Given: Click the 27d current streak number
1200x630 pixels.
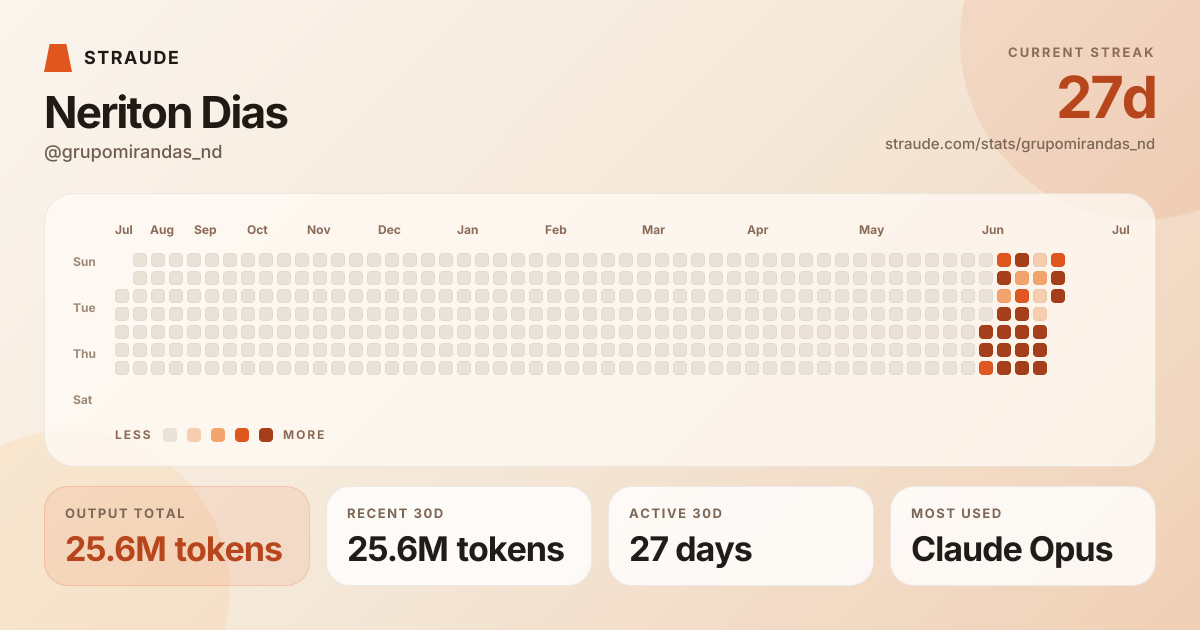Looking at the screenshot, I should pos(1106,98).
